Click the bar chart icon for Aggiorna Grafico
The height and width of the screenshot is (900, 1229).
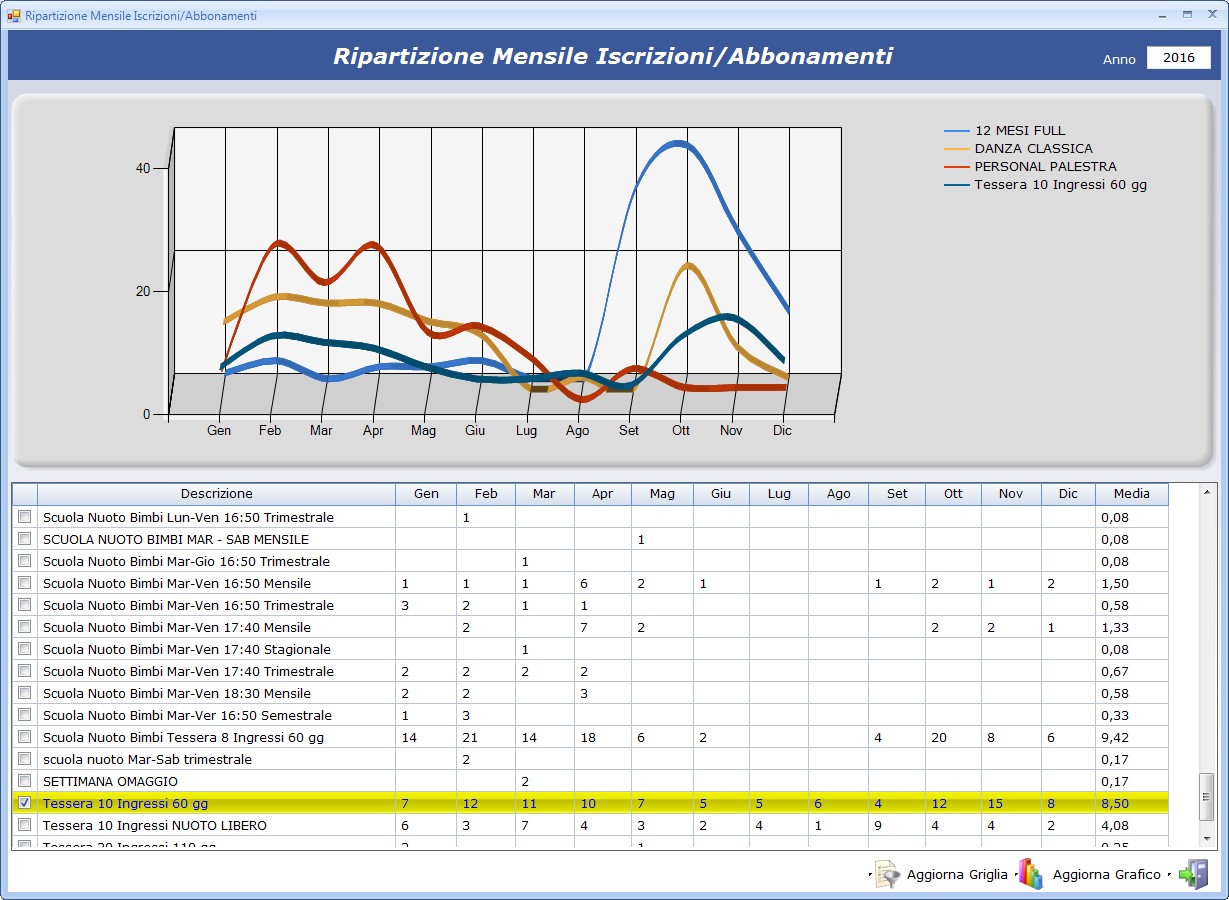1031,874
